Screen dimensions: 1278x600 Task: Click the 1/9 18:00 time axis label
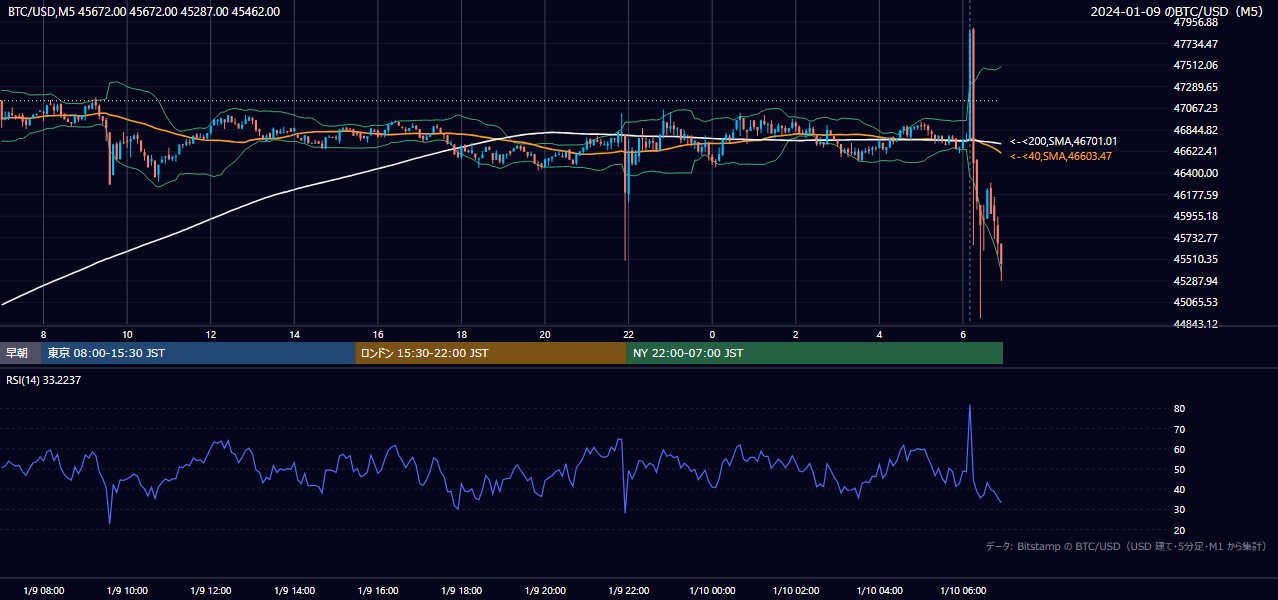(462, 591)
